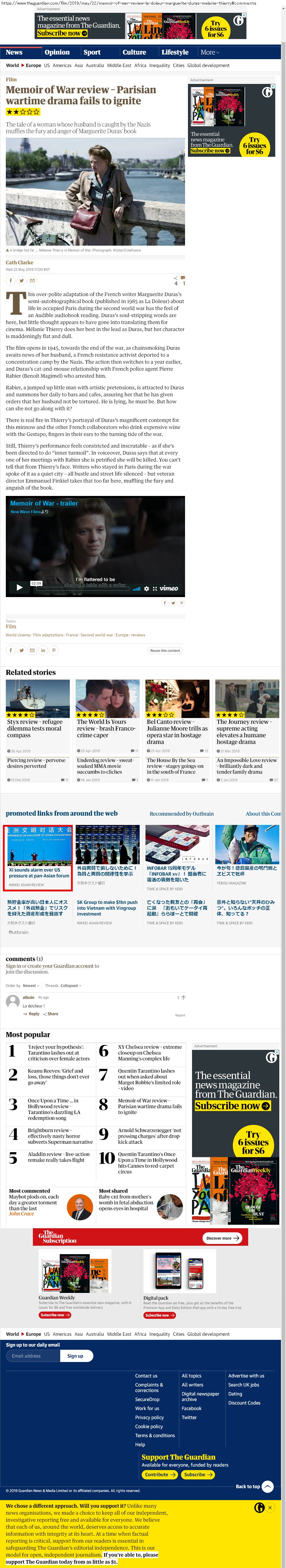Viewport: 286px width, 1568px height.
Task: Click the Reuse this content button
Action: click(165, 651)
